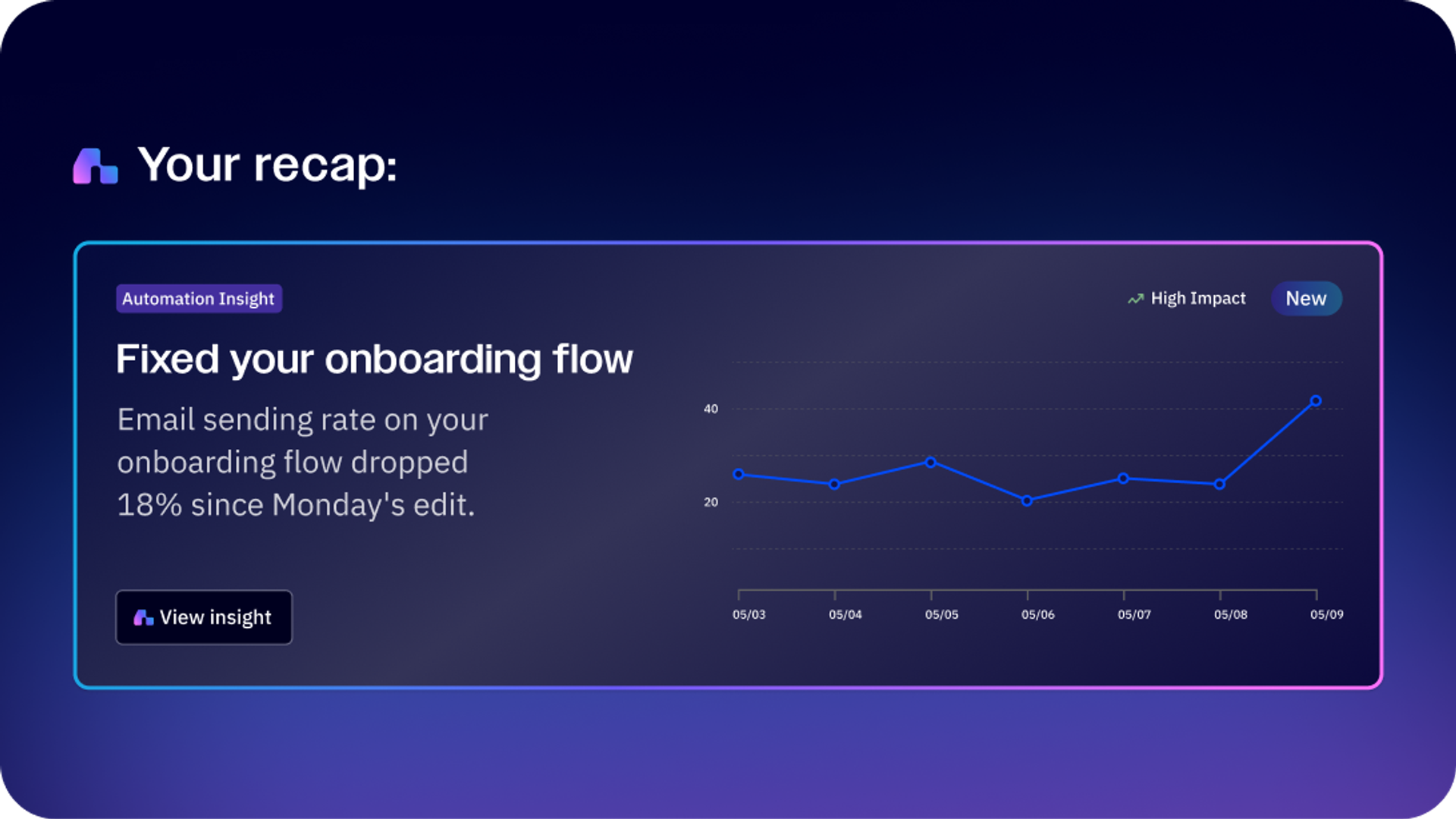Click the New badge
The width and height of the screenshot is (1456, 819).
pos(1306,299)
